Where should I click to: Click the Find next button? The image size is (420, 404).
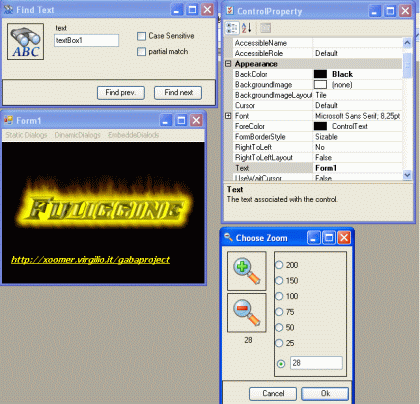click(x=178, y=93)
